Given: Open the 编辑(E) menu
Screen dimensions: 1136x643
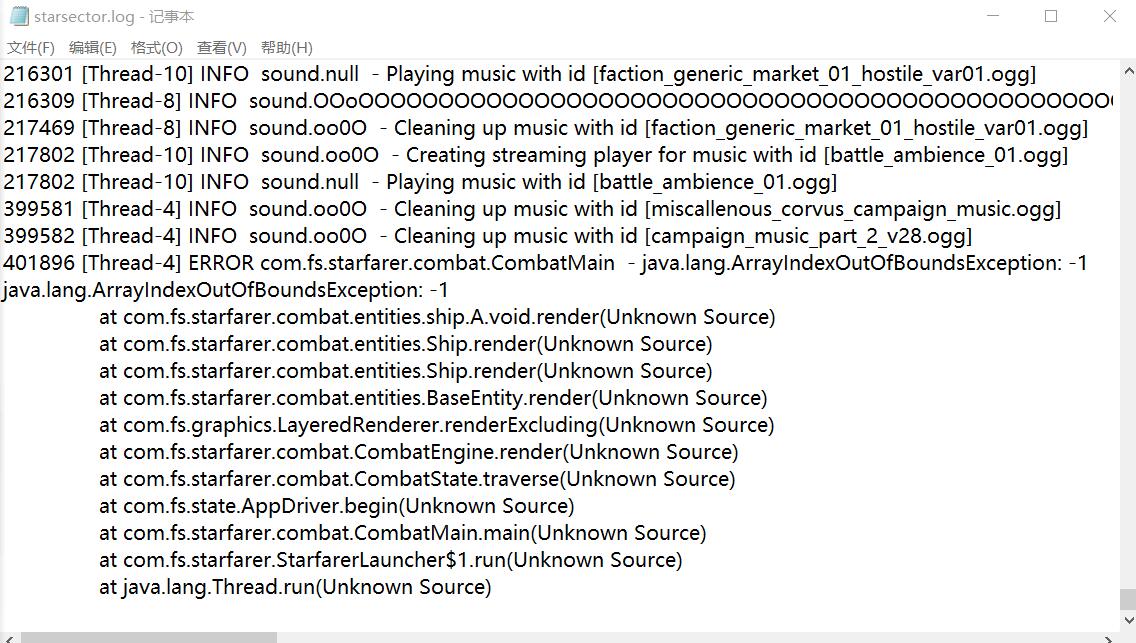Looking at the screenshot, I should [x=92, y=47].
